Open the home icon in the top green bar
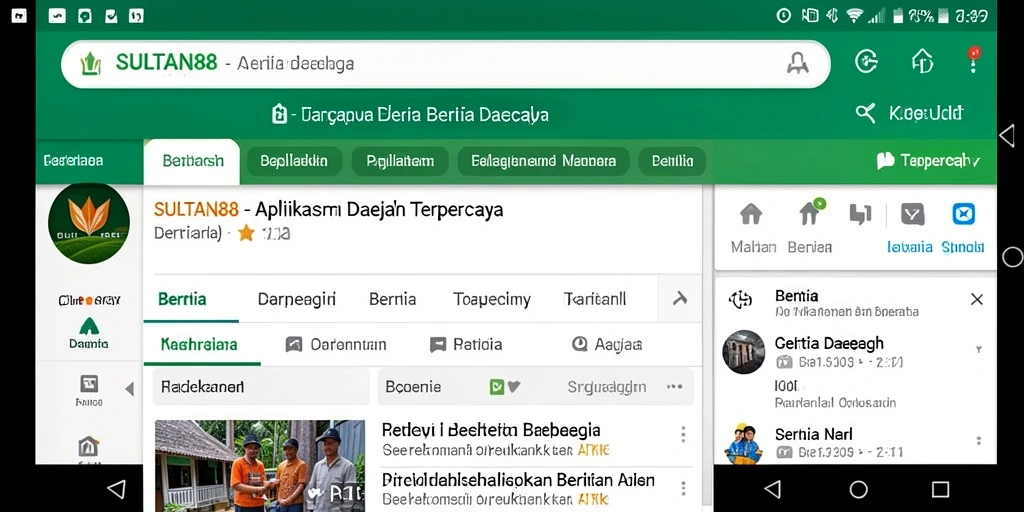Viewport: 1024px width, 512px height. pyautogui.click(x=922, y=61)
